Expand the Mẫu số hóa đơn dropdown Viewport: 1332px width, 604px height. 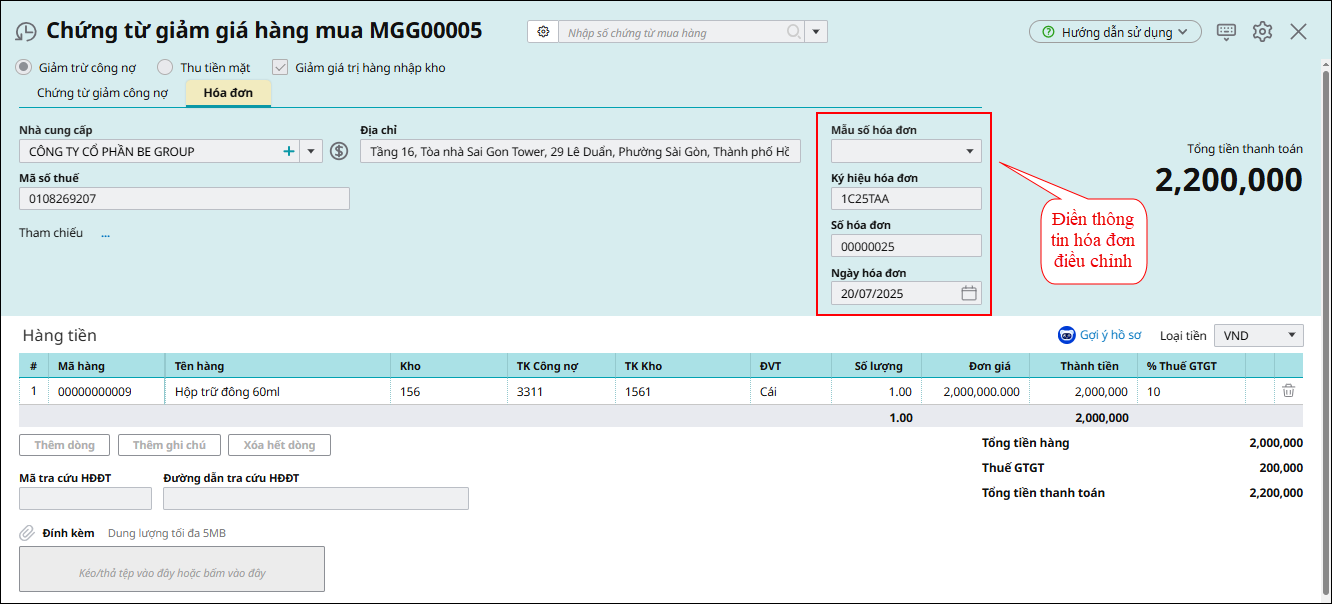[x=968, y=152]
